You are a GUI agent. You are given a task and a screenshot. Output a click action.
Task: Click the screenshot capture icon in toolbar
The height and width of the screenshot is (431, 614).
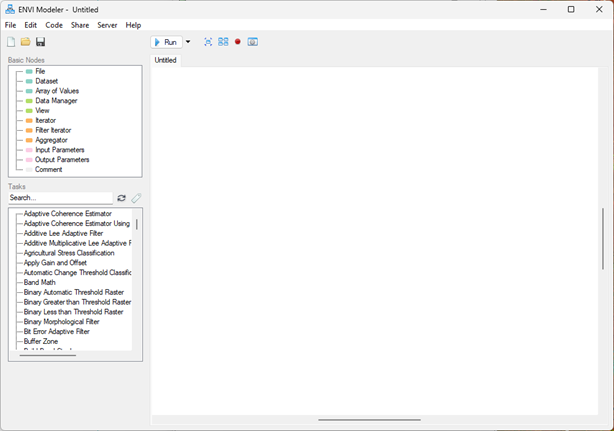[253, 42]
